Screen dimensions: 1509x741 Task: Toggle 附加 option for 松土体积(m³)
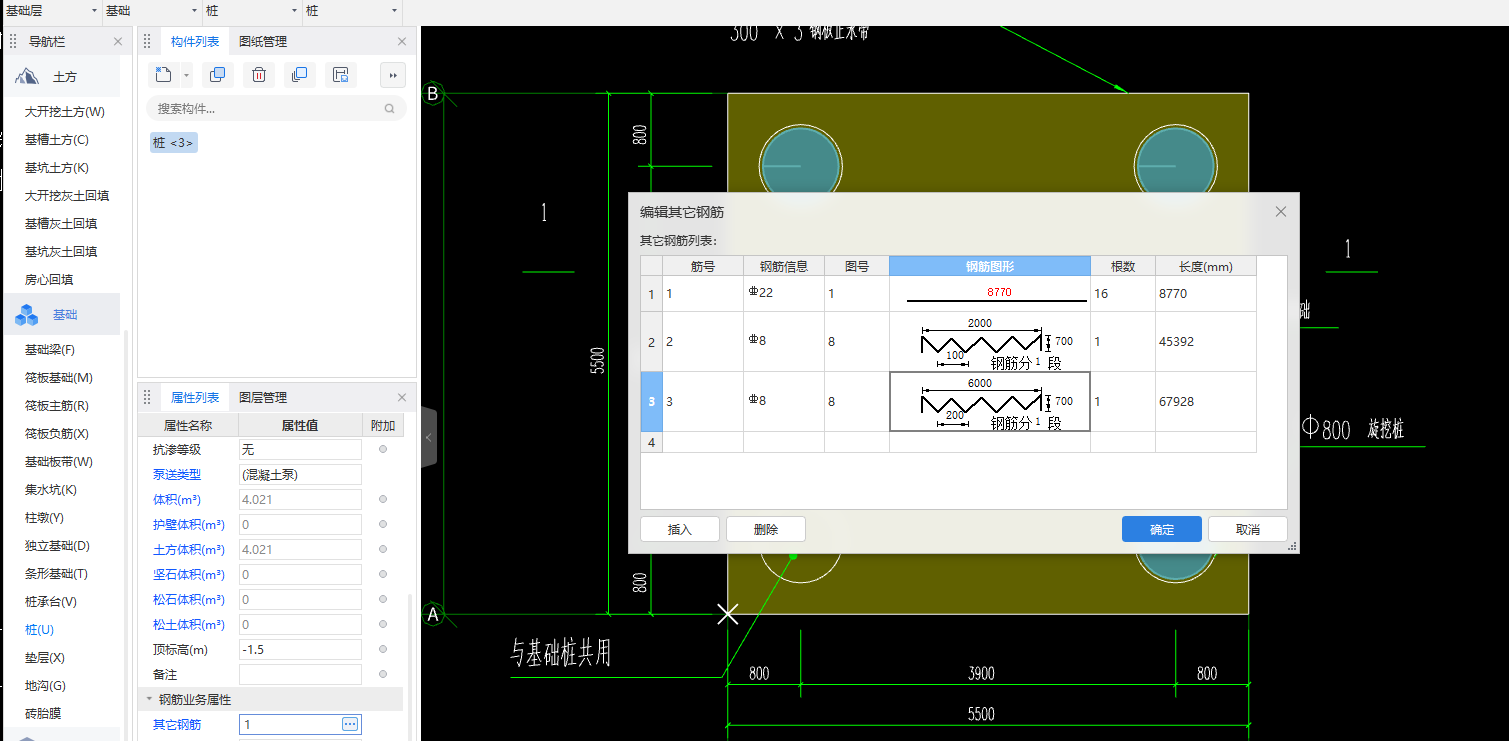pyautogui.click(x=383, y=624)
